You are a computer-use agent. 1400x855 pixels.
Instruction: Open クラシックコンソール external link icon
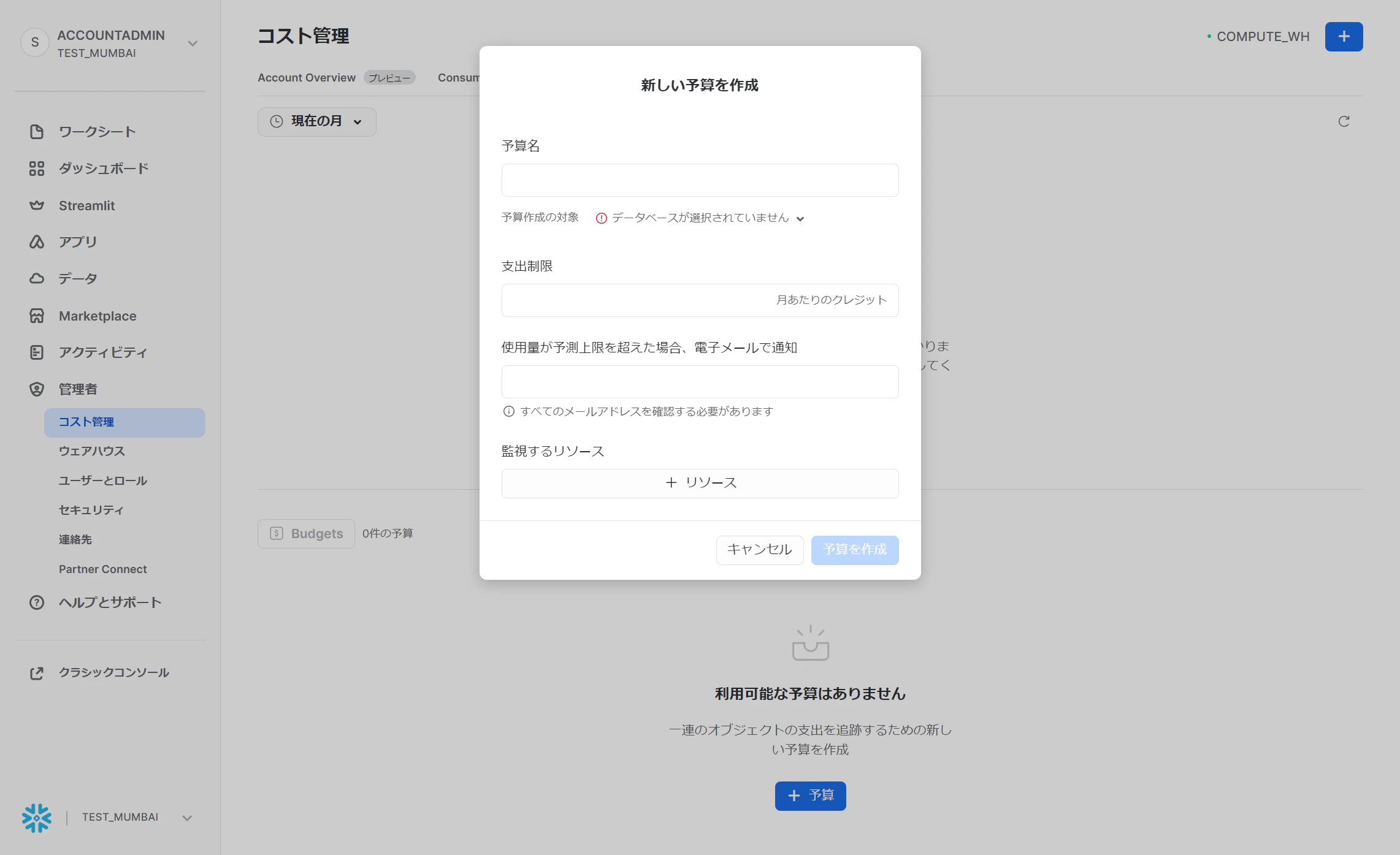click(x=37, y=673)
